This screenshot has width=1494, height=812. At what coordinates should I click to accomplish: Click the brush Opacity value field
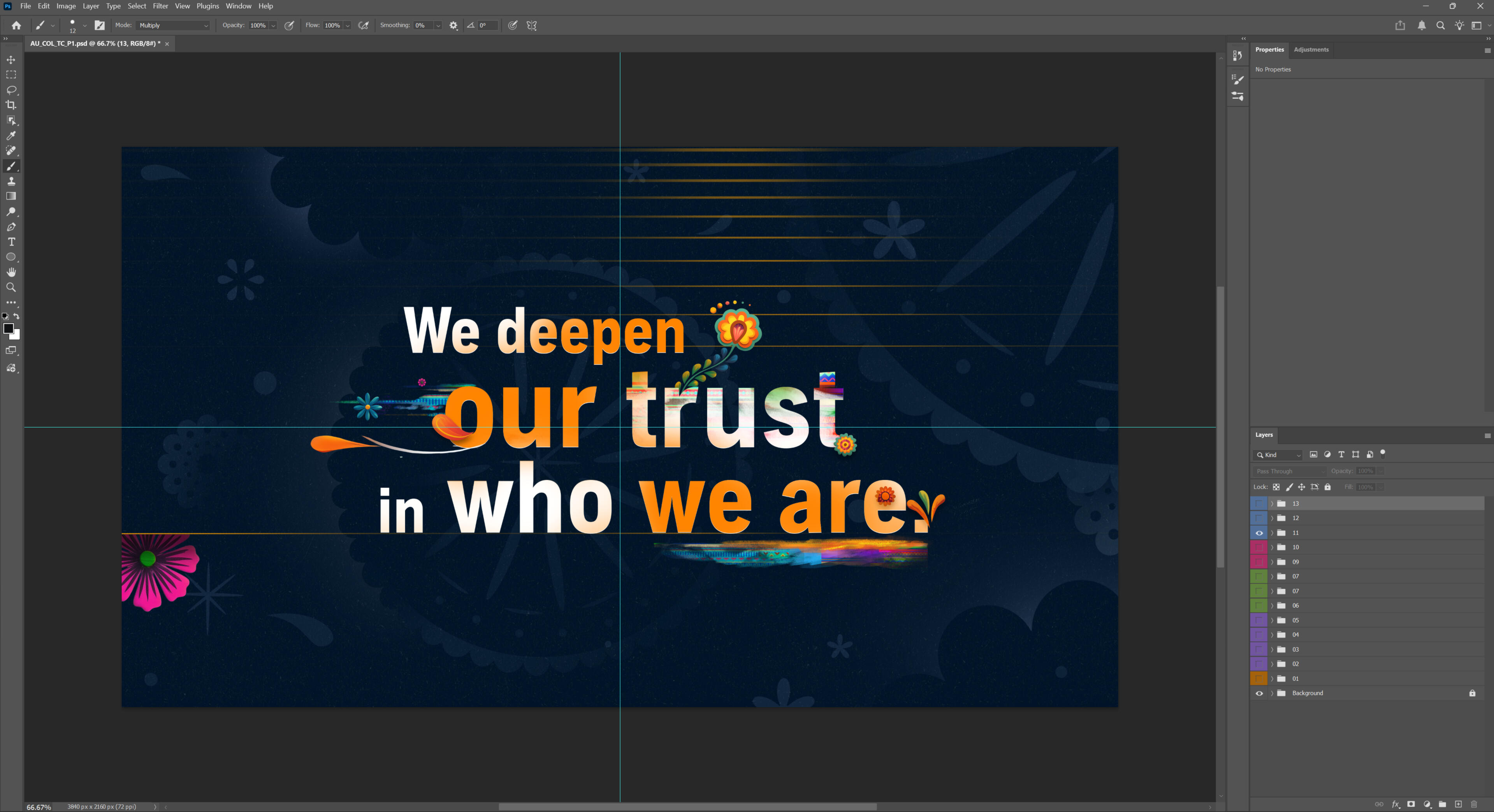pos(258,26)
